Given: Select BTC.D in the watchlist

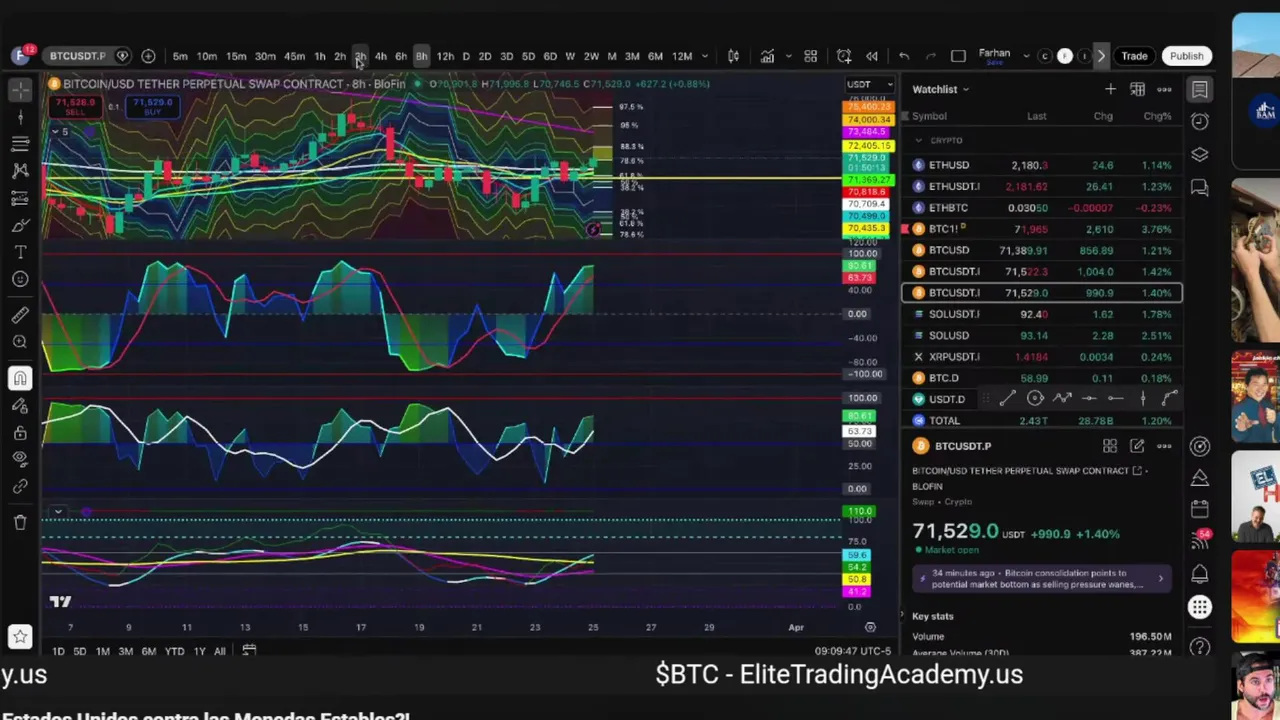Looking at the screenshot, I should (1042, 378).
